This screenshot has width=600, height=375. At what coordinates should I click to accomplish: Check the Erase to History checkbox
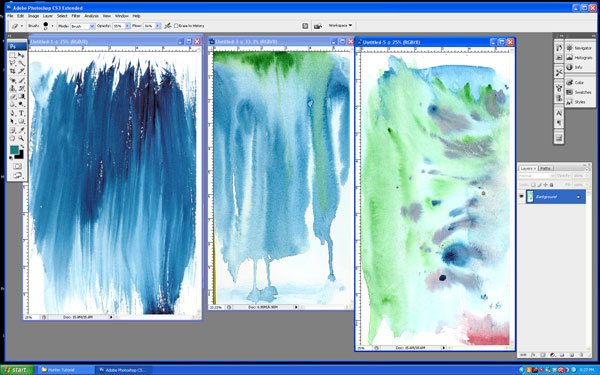pos(176,26)
